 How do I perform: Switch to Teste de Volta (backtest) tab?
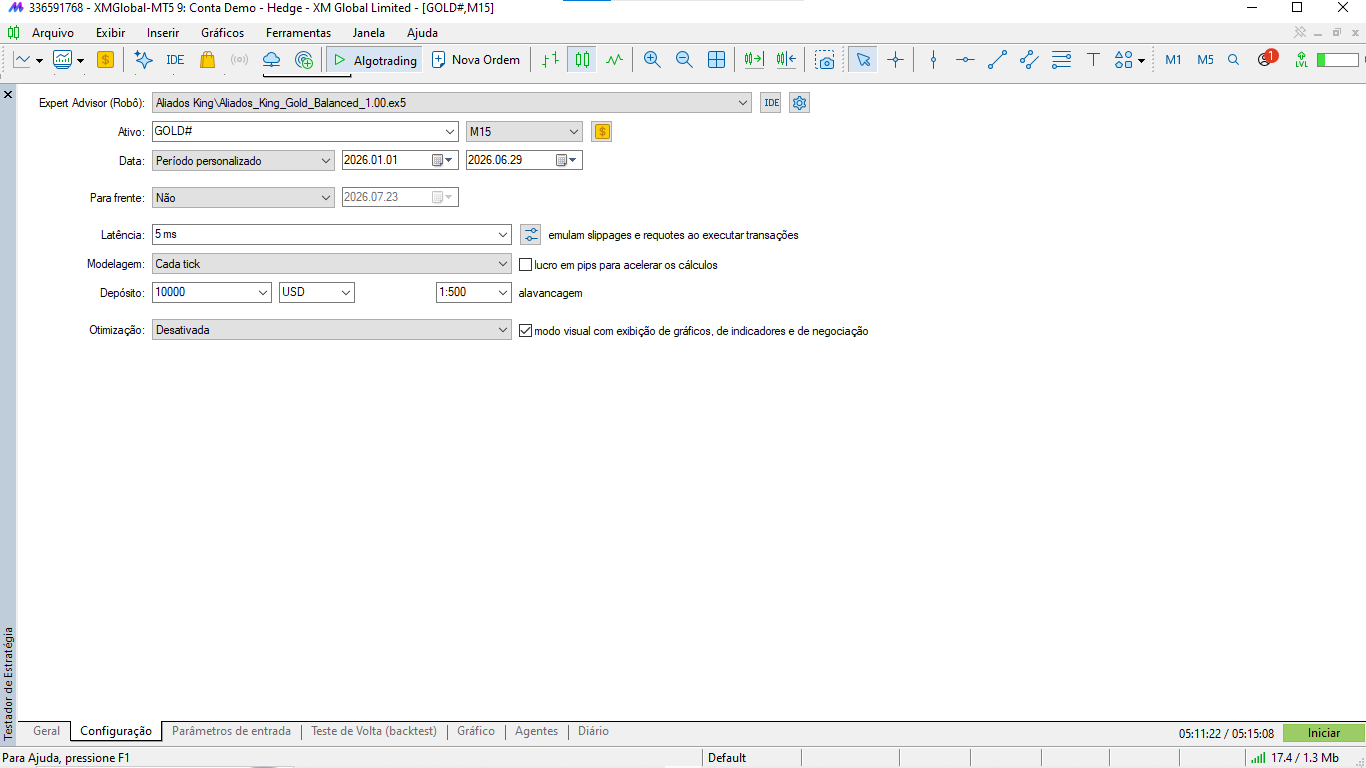[x=374, y=731]
